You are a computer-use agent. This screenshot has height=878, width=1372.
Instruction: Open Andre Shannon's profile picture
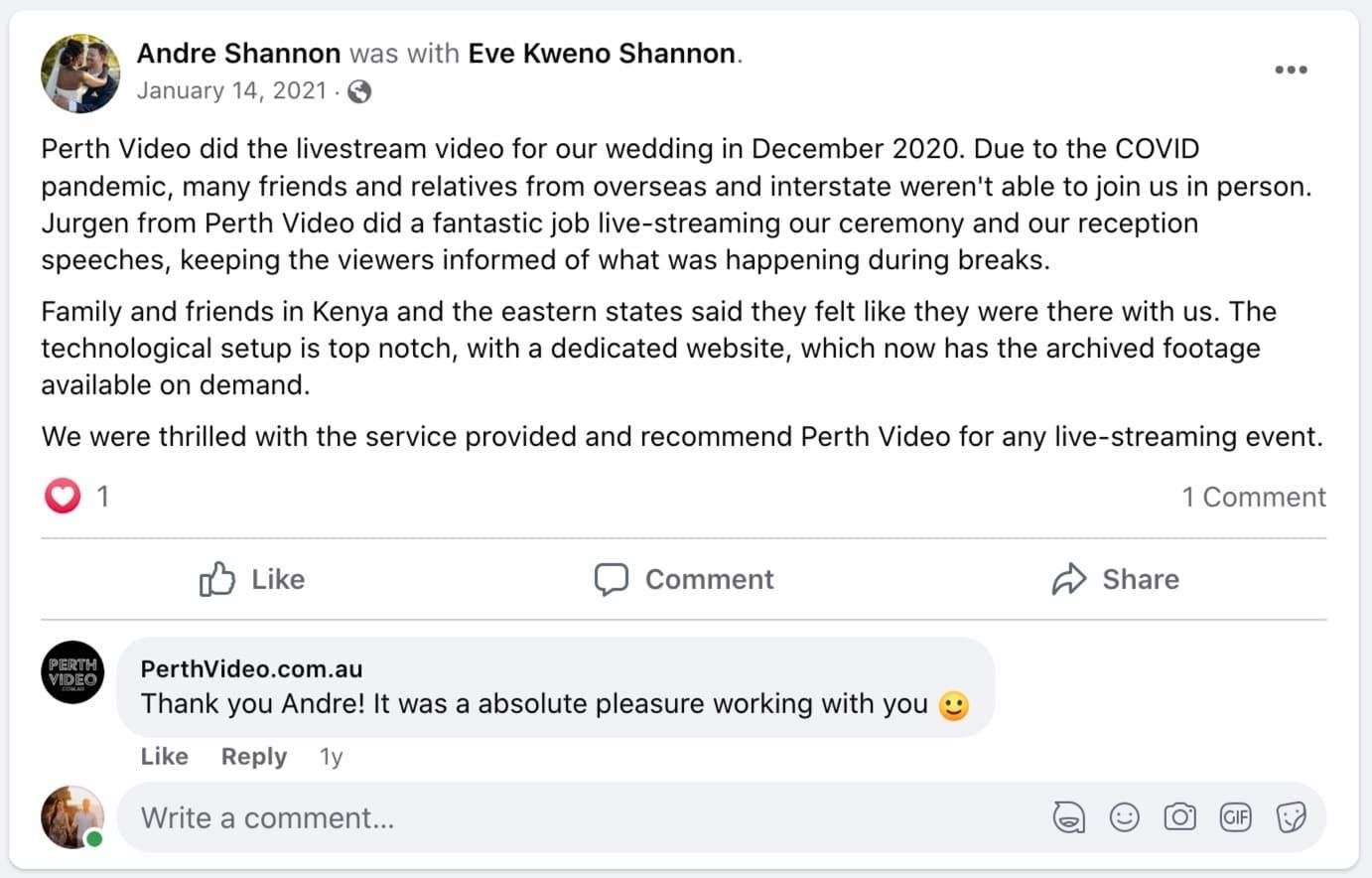point(79,73)
